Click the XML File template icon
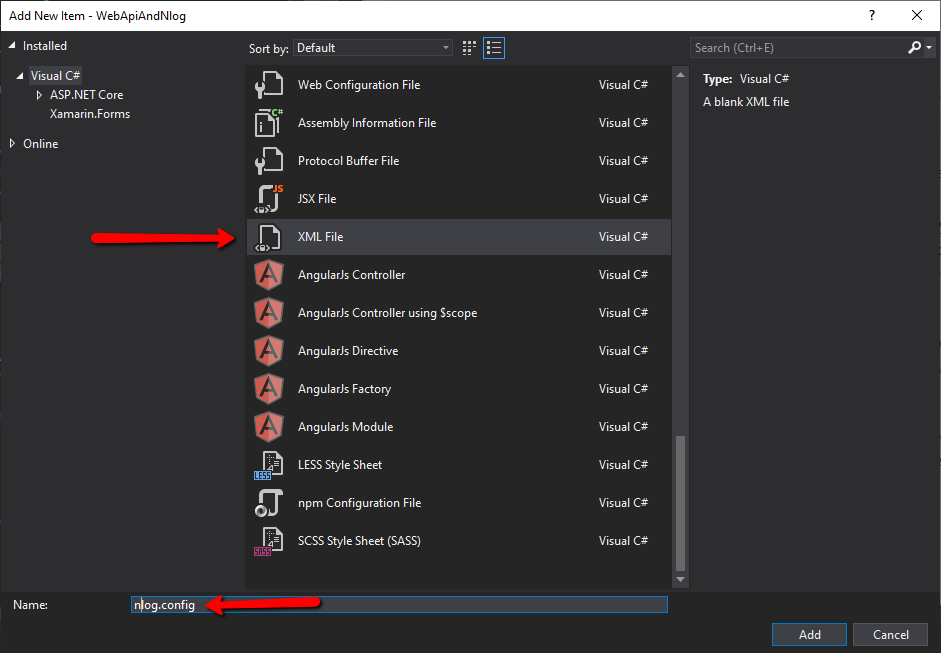 (x=268, y=237)
